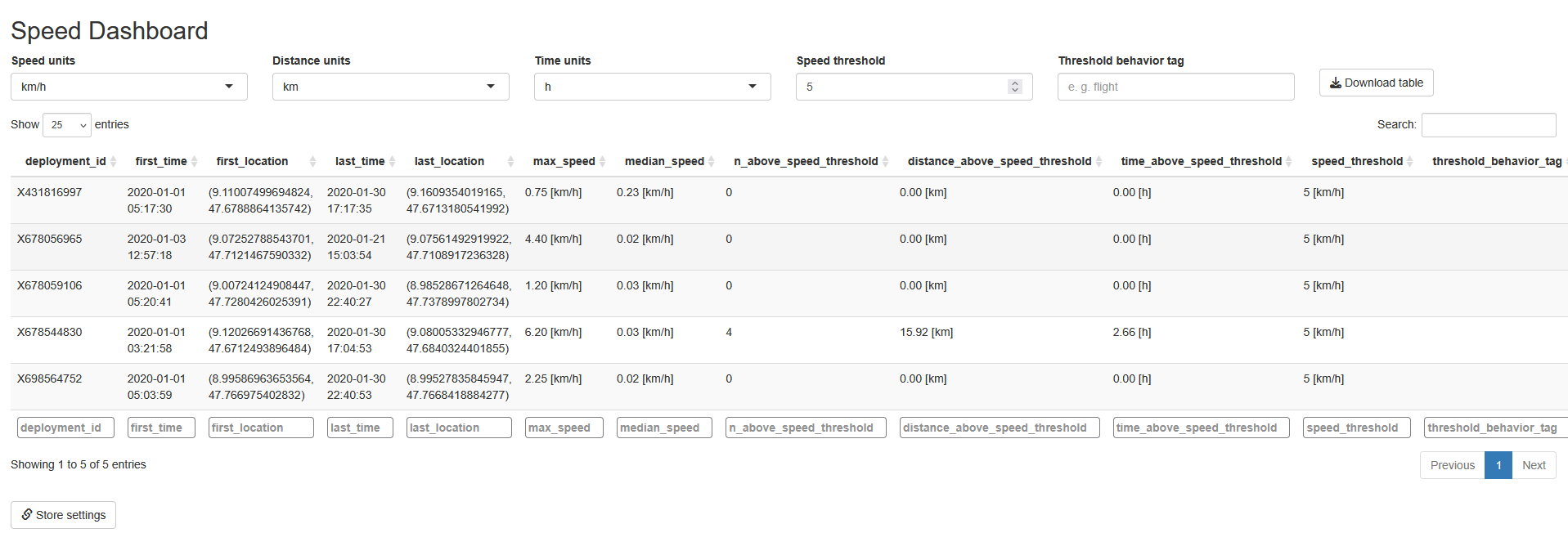
Task: Focus the speed_threshold column filter
Action: pos(1357,428)
